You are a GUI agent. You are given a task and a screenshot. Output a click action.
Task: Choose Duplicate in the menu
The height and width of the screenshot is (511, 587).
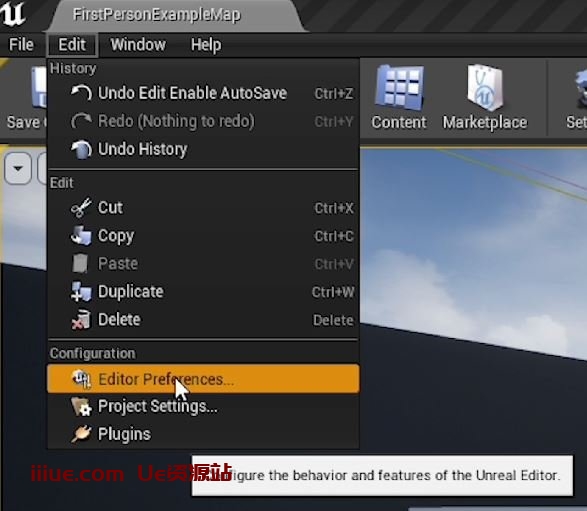click(x=204, y=292)
